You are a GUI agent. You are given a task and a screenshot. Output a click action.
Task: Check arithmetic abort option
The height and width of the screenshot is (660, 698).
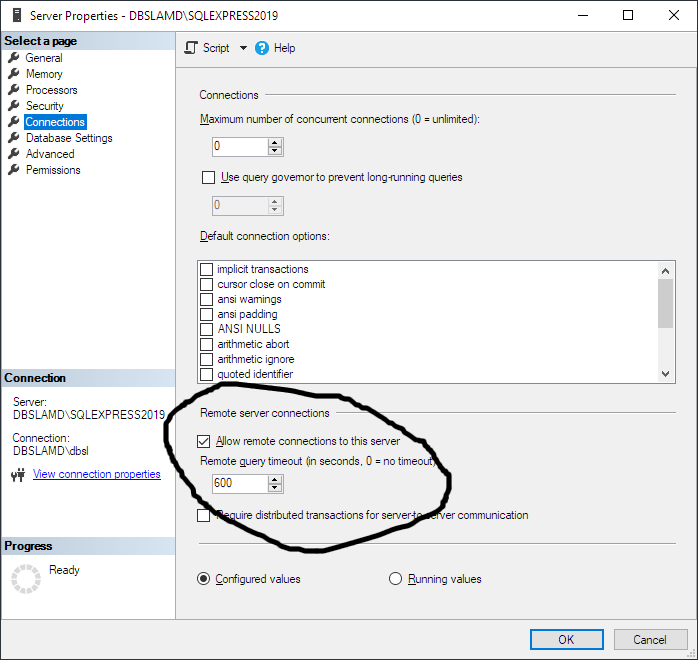click(x=206, y=344)
